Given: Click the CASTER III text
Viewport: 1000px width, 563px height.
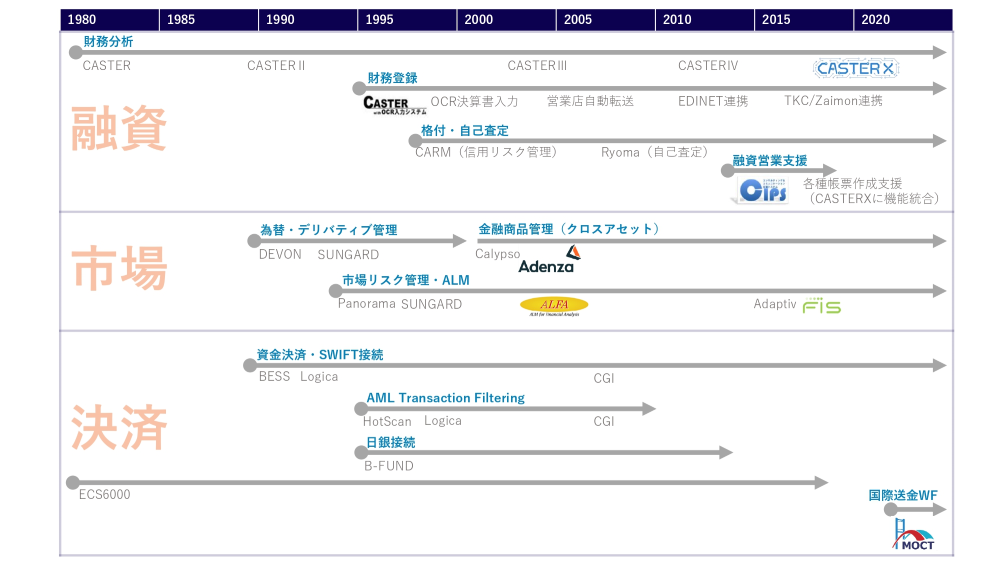Looking at the screenshot, I should point(537,66).
